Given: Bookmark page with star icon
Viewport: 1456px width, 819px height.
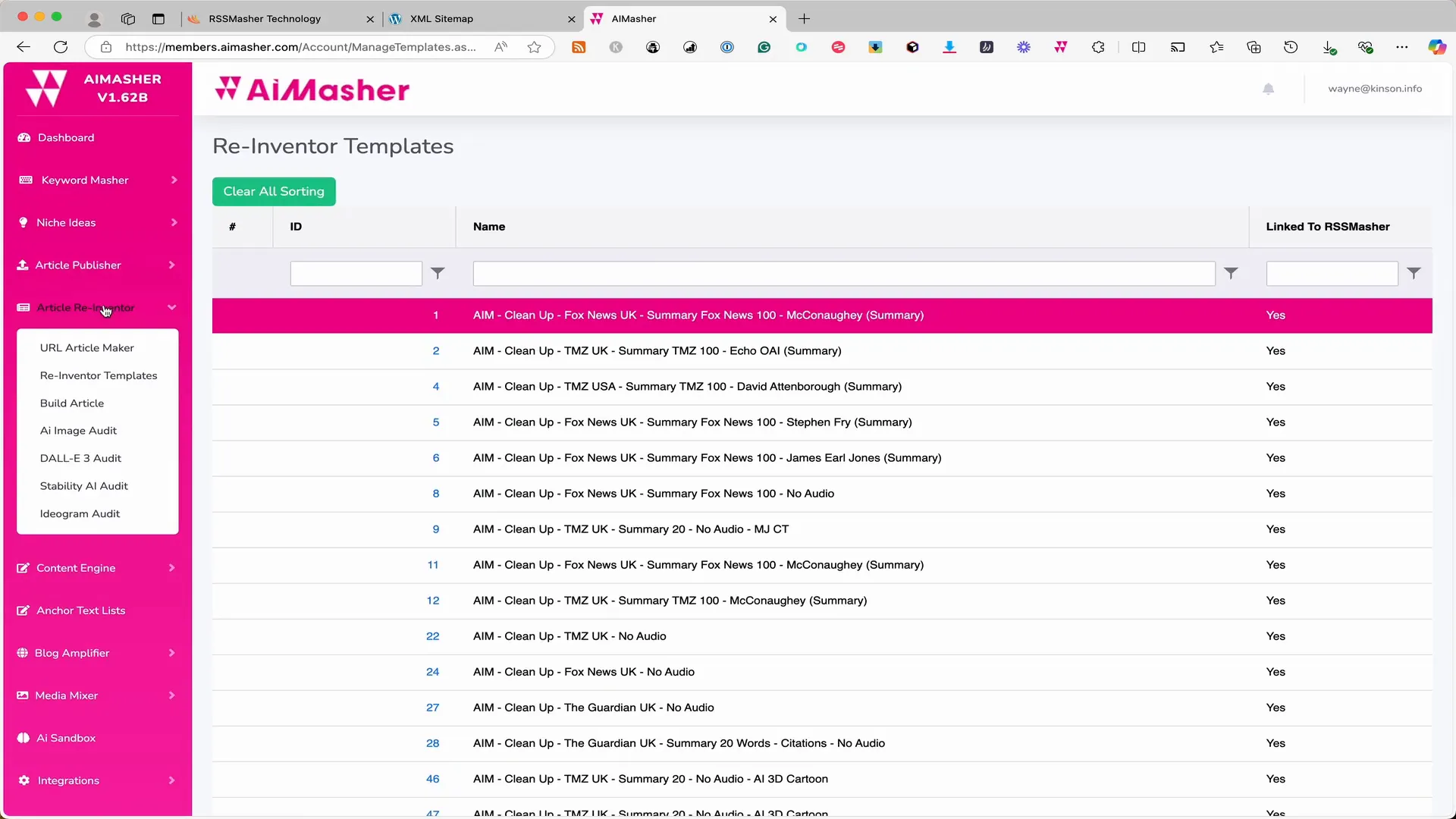Looking at the screenshot, I should [x=534, y=47].
